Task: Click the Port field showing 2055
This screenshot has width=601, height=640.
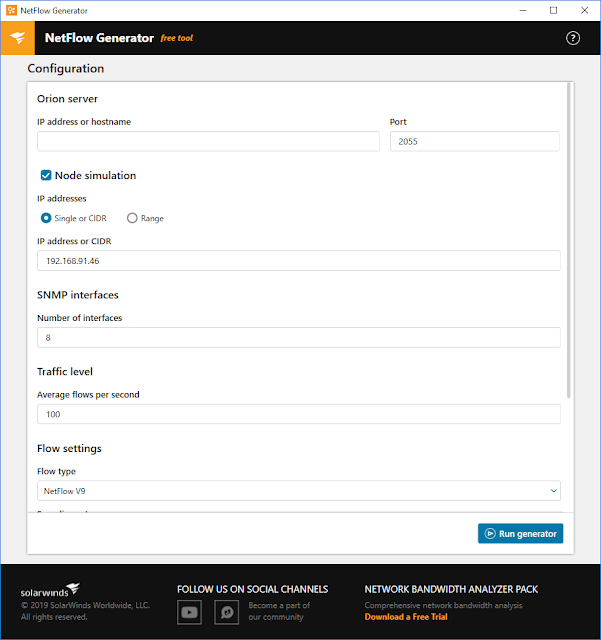Action: 474,141
